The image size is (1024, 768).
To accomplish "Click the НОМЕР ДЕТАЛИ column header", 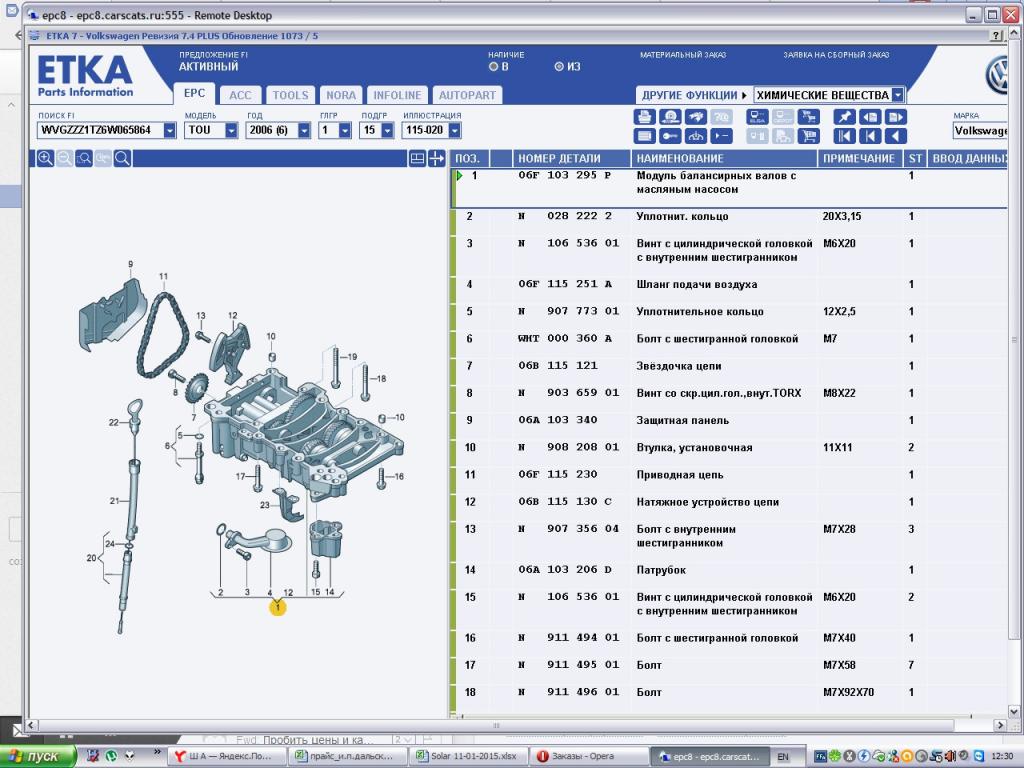I will click(x=571, y=158).
